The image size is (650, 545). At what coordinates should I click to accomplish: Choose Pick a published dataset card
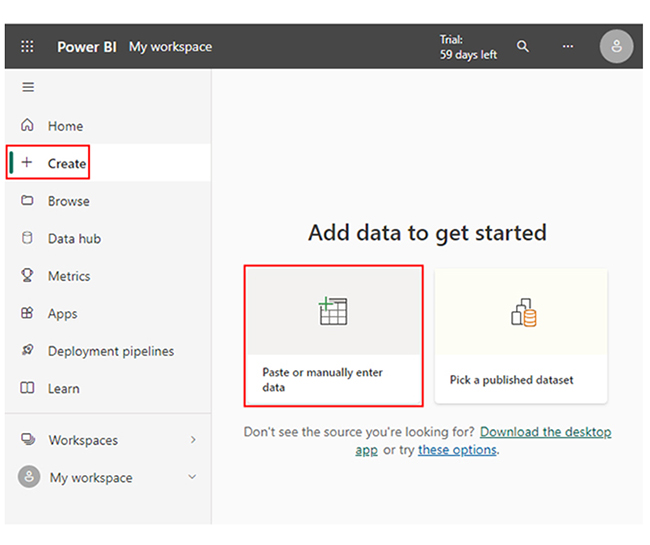(521, 336)
